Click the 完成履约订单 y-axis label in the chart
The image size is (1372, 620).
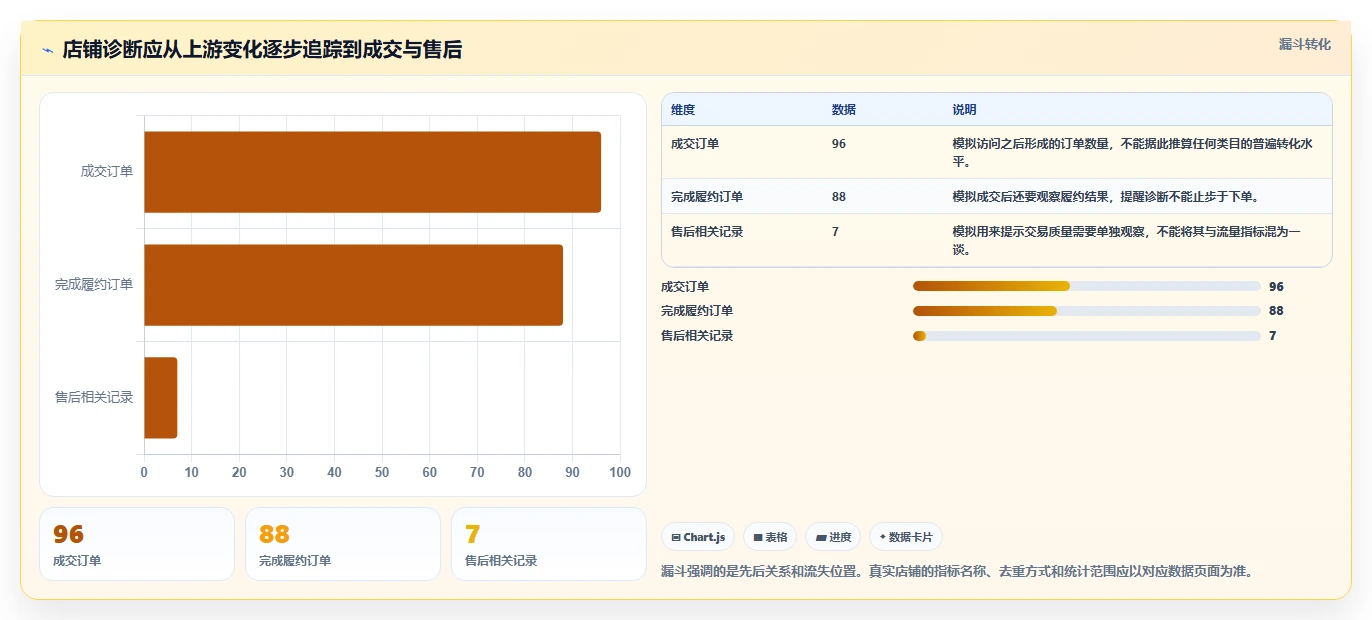coord(94,285)
